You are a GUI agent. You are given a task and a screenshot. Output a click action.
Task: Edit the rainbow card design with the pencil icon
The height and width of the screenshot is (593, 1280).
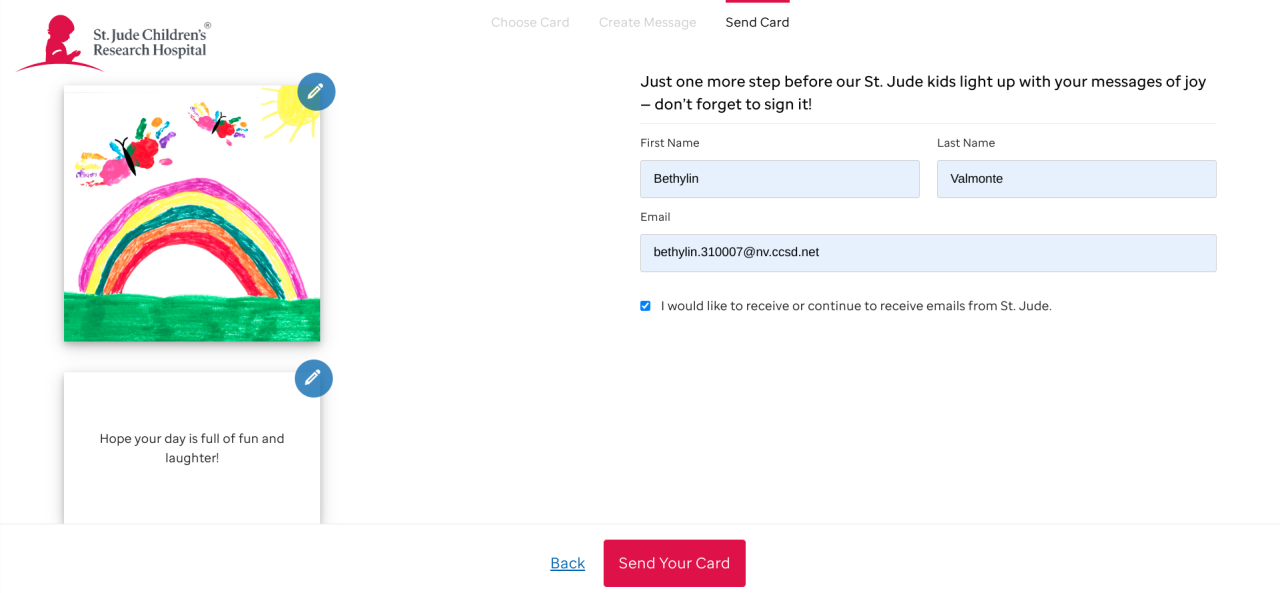(316, 92)
